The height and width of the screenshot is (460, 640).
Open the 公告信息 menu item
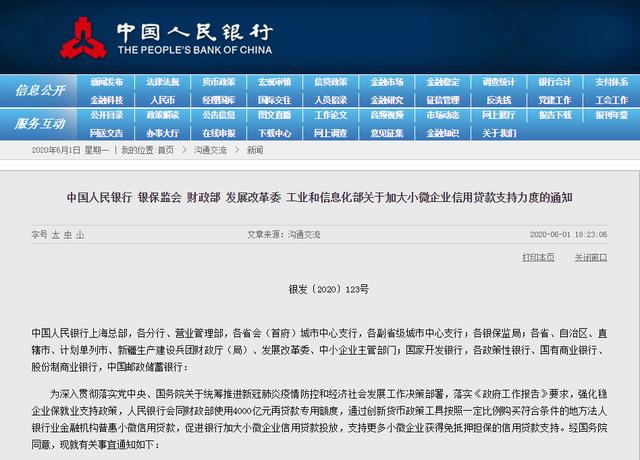(219, 115)
